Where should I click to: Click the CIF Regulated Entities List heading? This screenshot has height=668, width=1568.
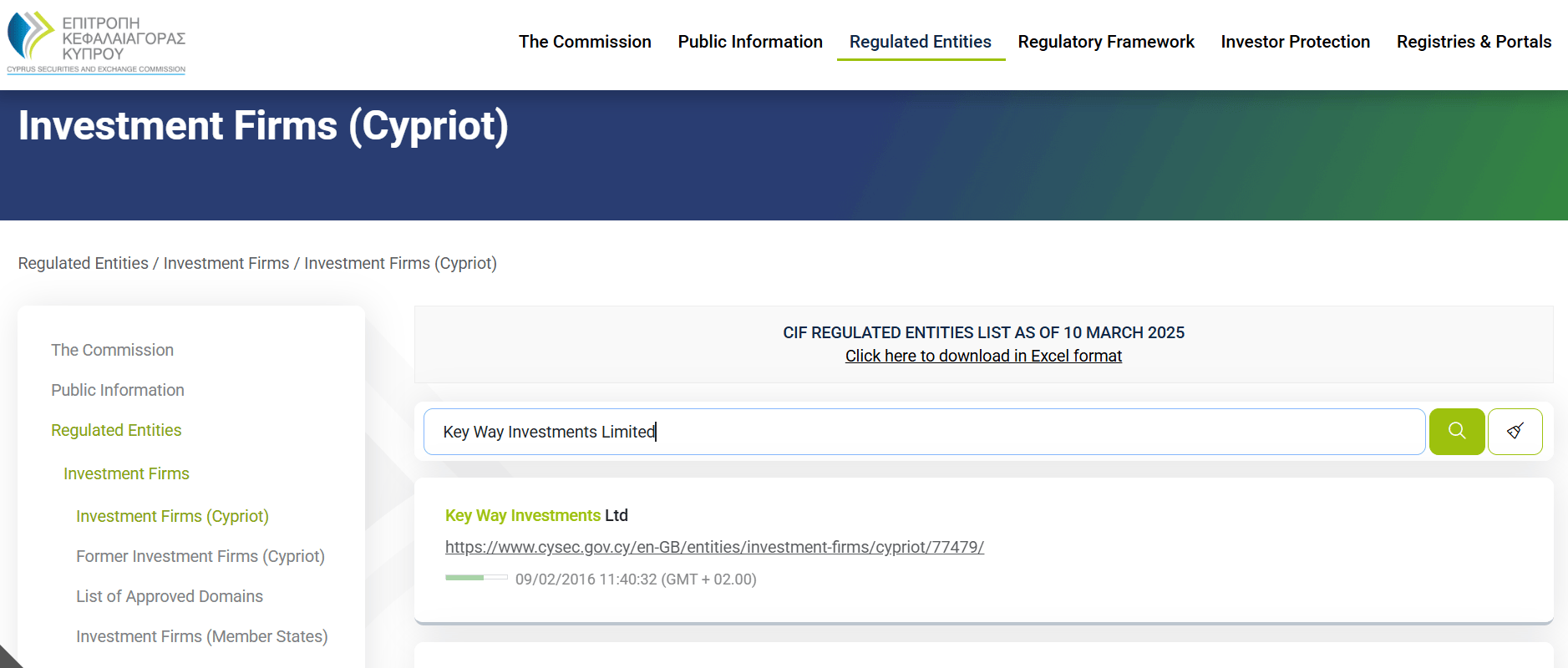click(x=983, y=332)
